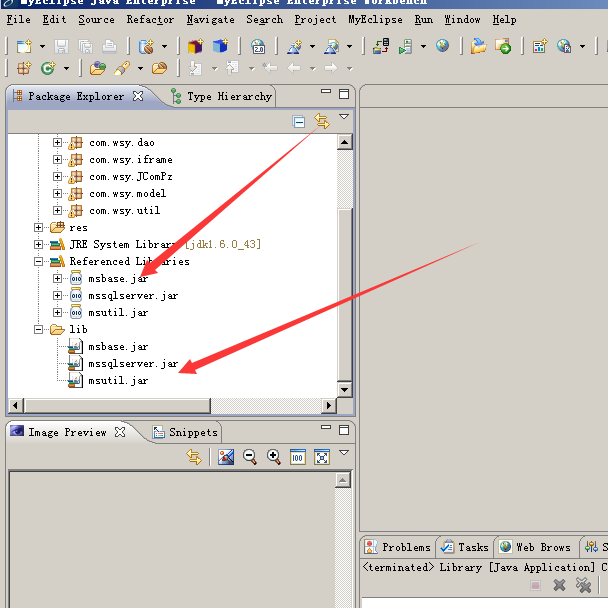Open dropdown next to flashlight search icon
Screen dimensions: 608x608
(140, 69)
